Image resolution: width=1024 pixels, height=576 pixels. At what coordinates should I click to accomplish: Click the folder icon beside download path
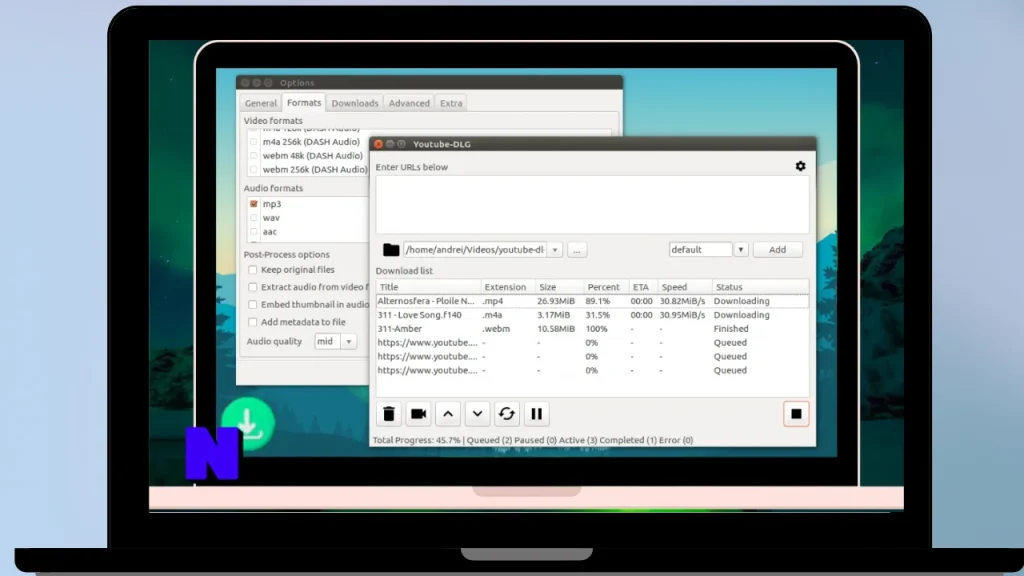391,249
